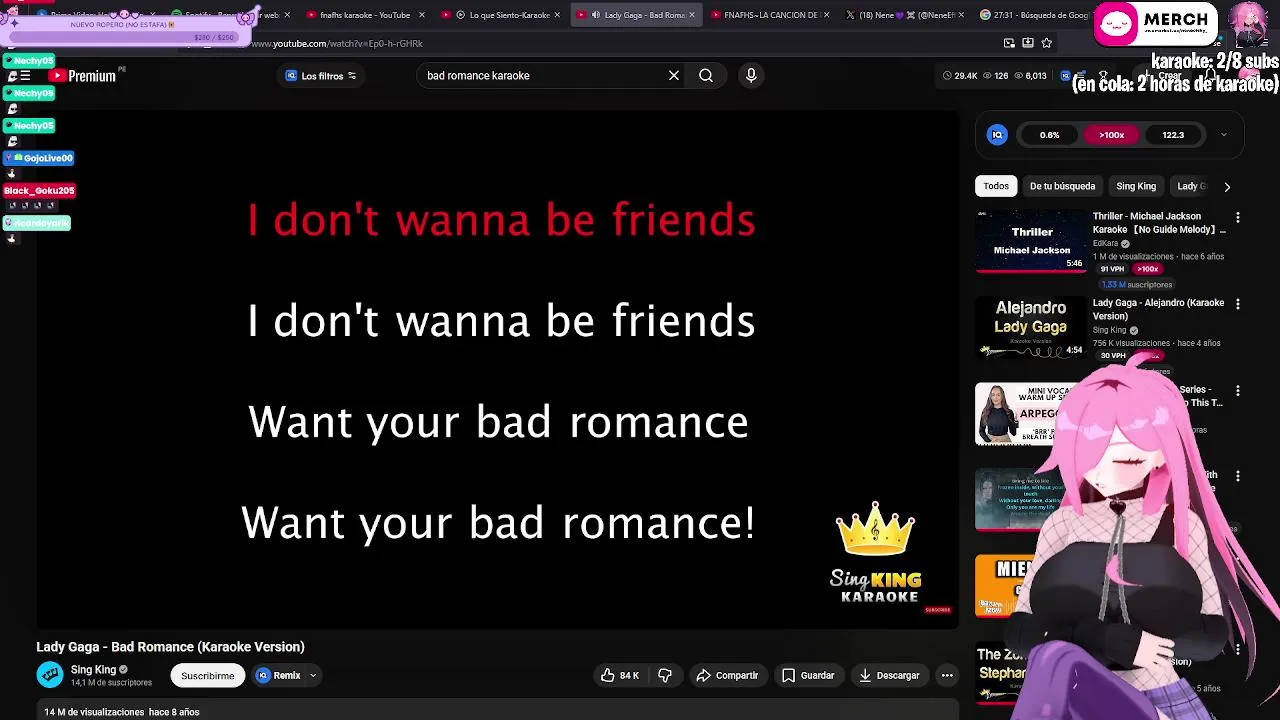1280x720 pixels.
Task: Close the 'fnafhs karaoke - YouTube' tab
Action: pyautogui.click(x=421, y=15)
